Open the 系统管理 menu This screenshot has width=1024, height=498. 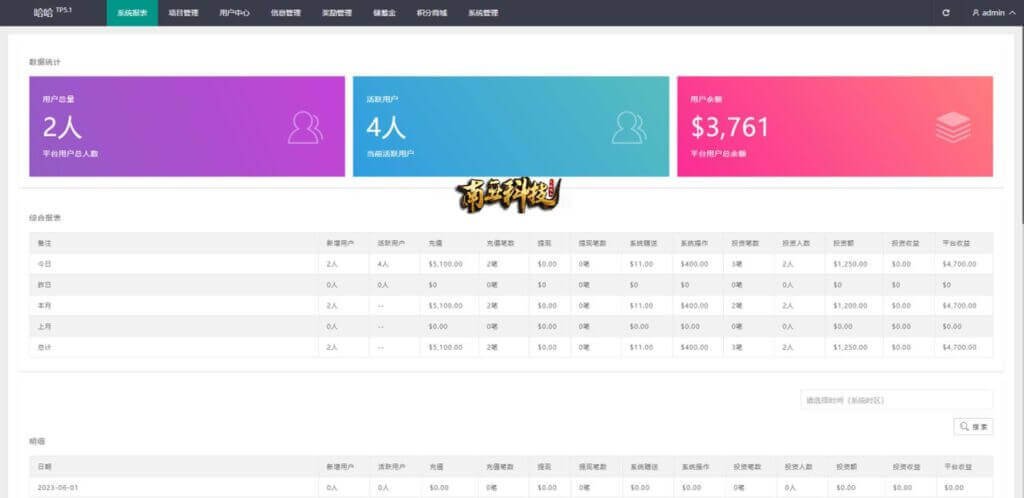[x=483, y=13]
